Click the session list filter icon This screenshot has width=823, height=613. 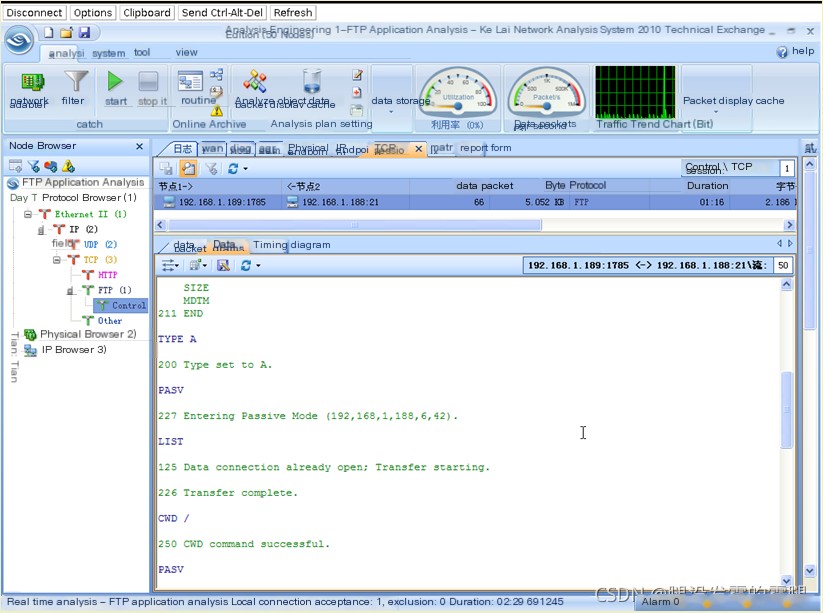[211, 168]
